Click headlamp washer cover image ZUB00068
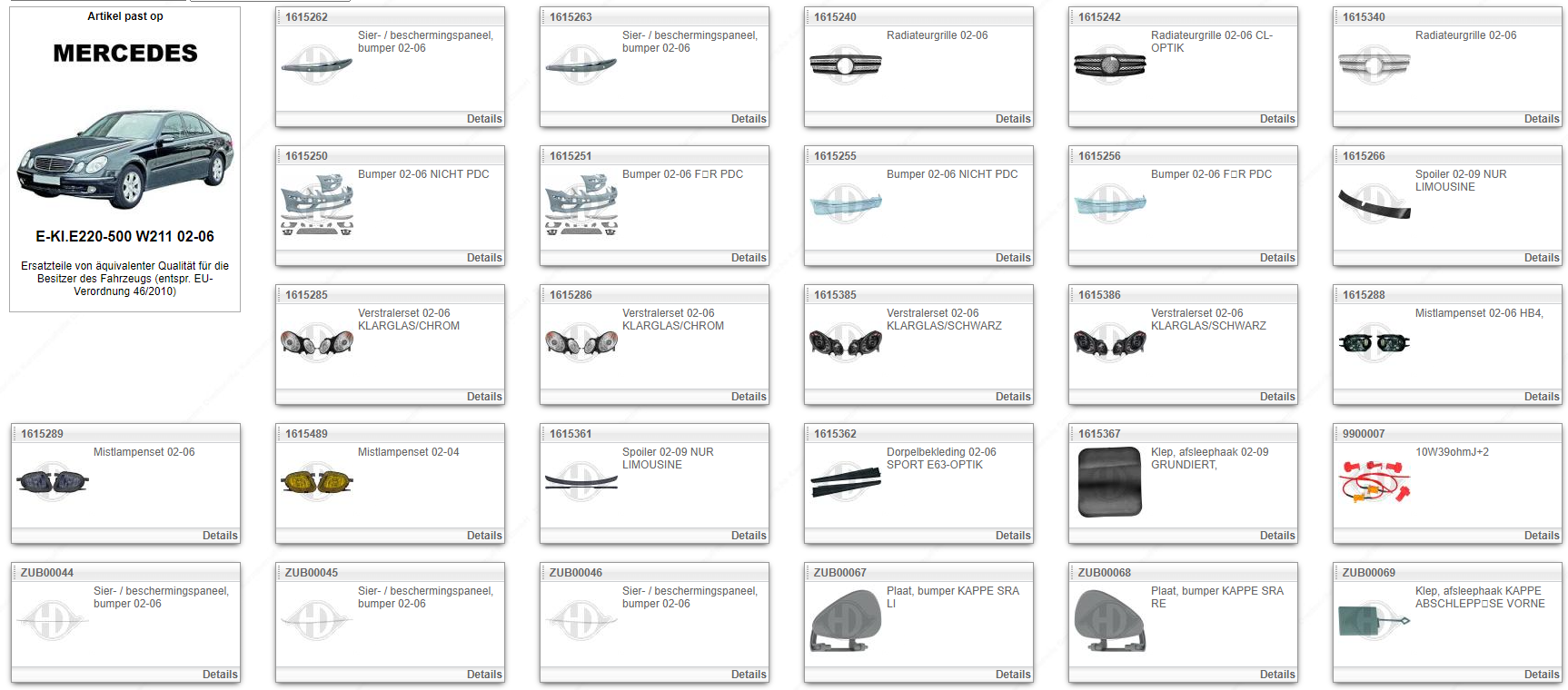 coord(1110,621)
